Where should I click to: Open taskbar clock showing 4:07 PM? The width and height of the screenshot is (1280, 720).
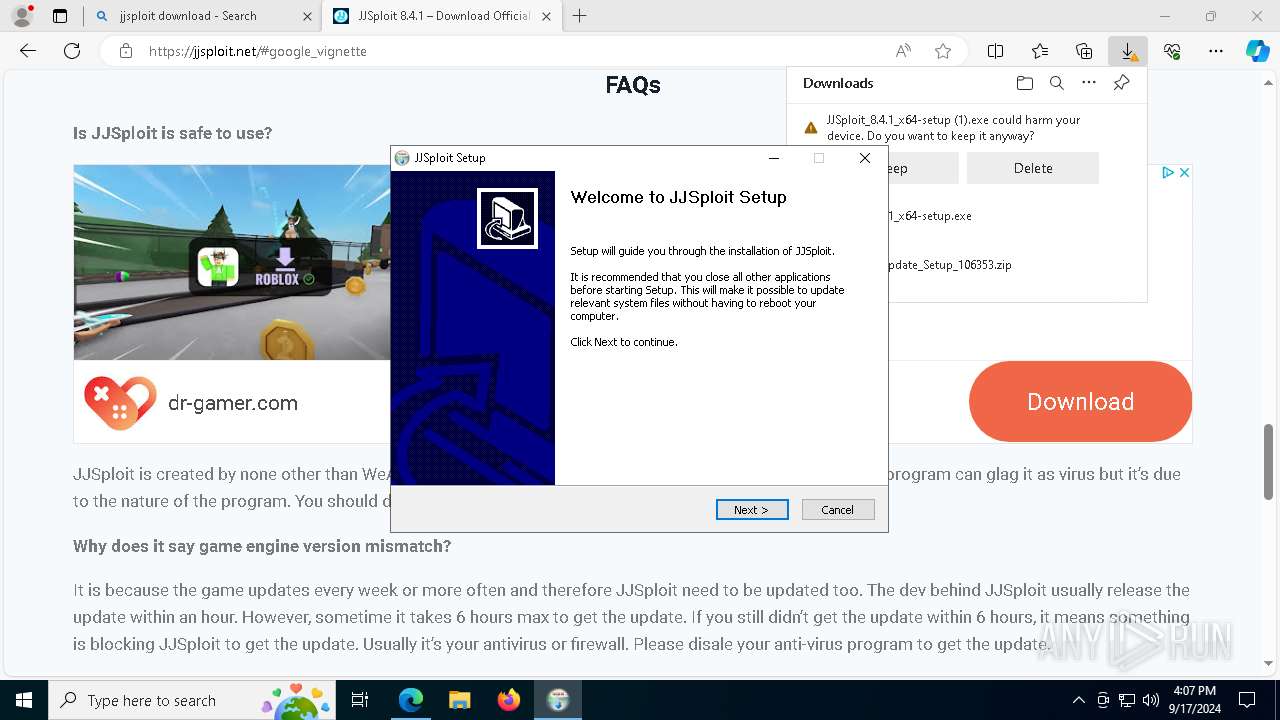tap(1193, 700)
